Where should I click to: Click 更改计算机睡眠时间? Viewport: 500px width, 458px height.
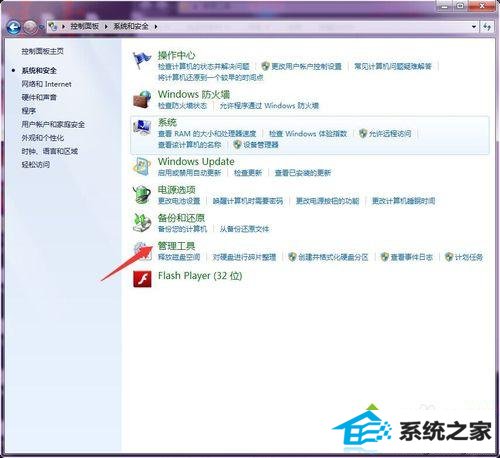pyautogui.click(x=403, y=201)
